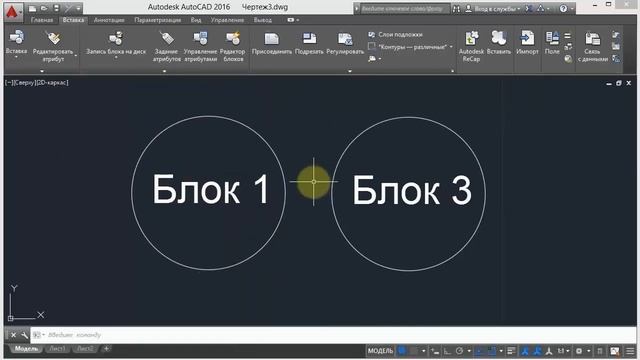The image size is (640, 360).
Task: Click the Слои подложки button
Action: [395, 35]
